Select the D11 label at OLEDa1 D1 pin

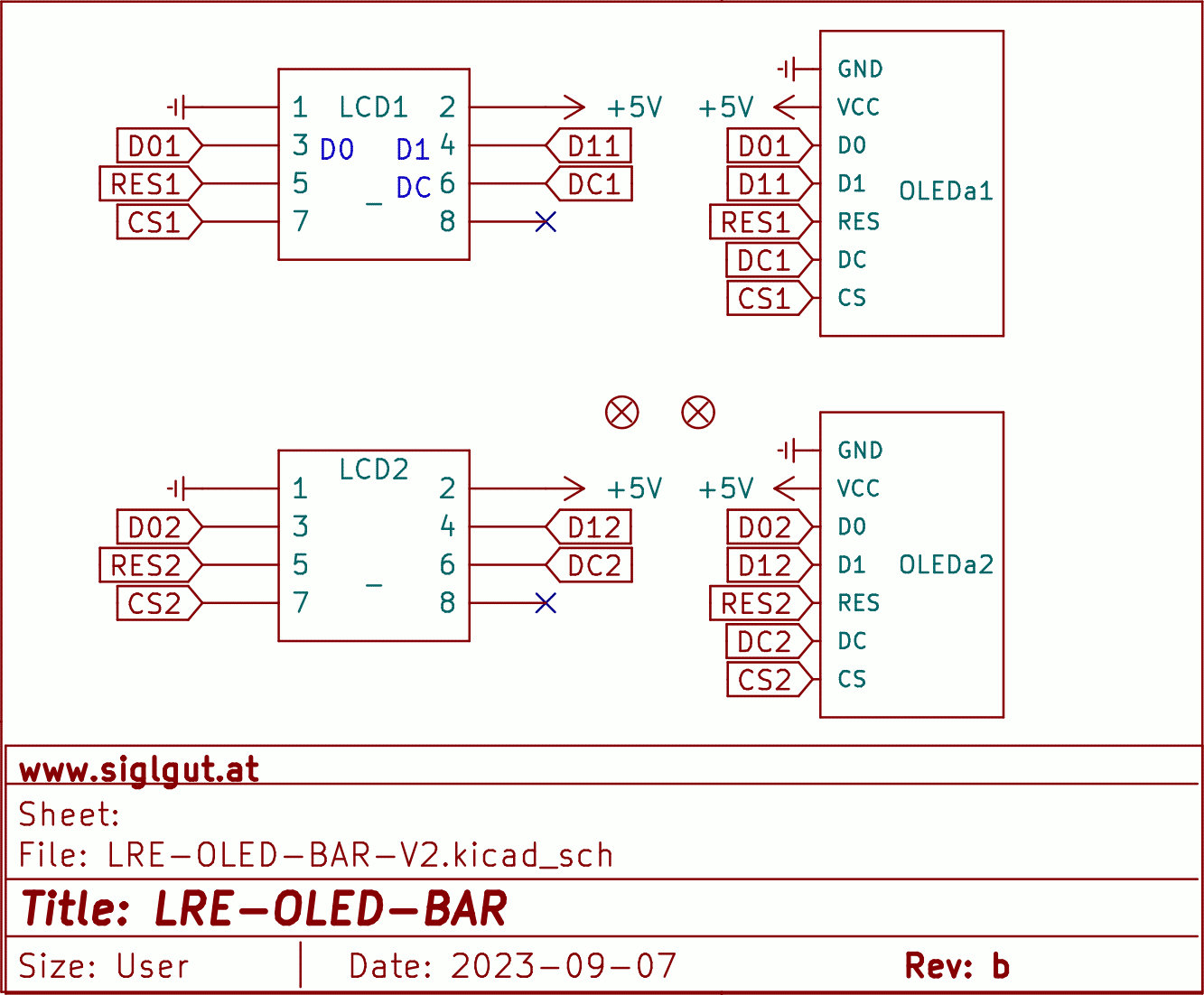[x=766, y=184]
